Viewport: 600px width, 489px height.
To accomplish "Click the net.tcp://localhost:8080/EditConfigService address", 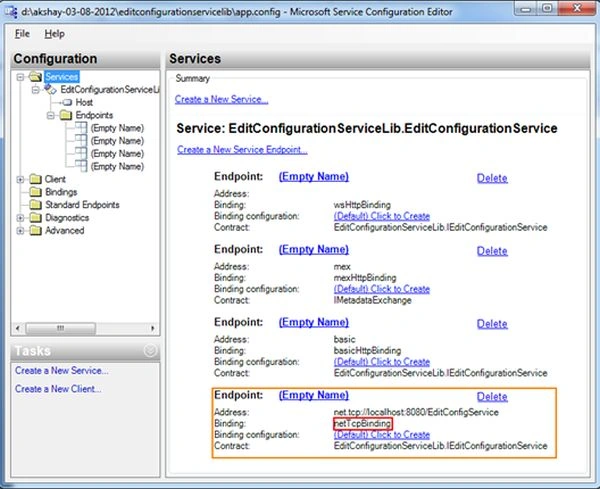I will [x=416, y=412].
